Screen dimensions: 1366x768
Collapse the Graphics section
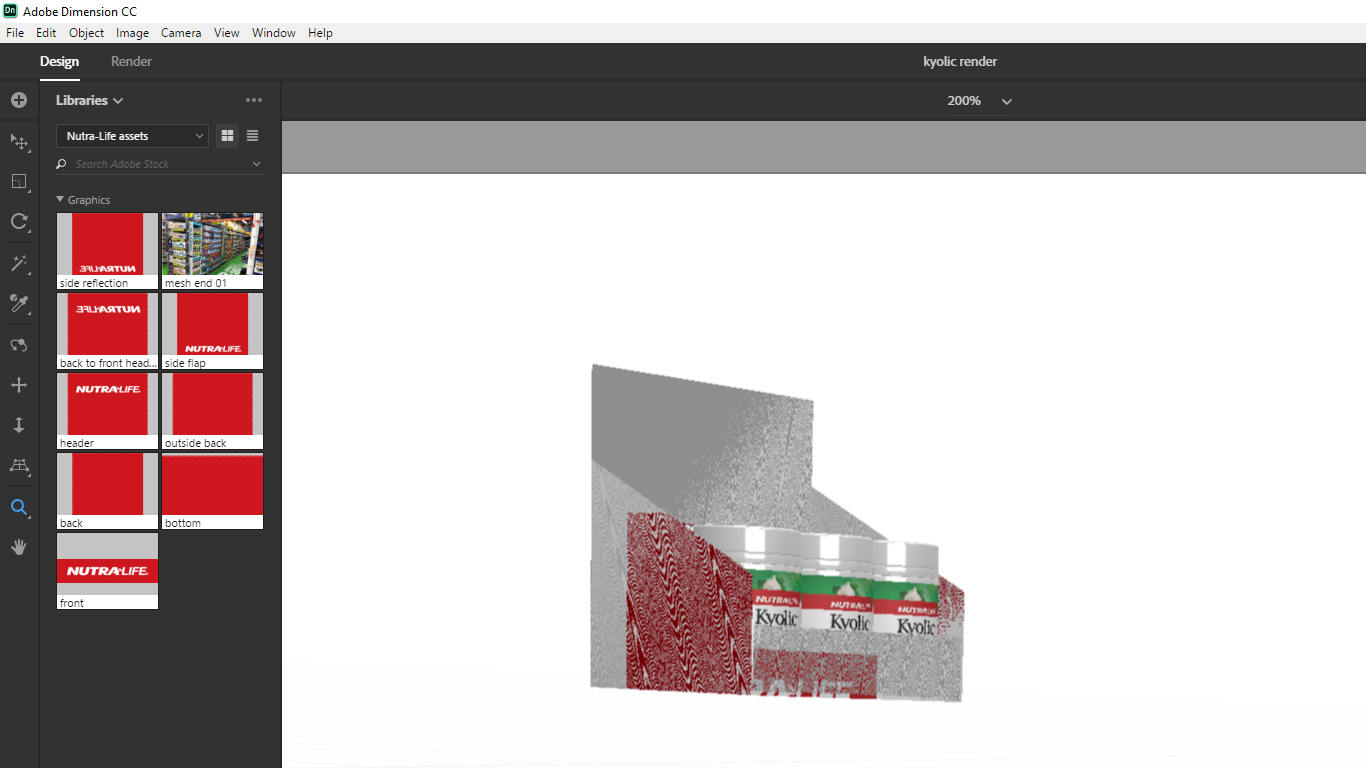pyautogui.click(x=60, y=200)
